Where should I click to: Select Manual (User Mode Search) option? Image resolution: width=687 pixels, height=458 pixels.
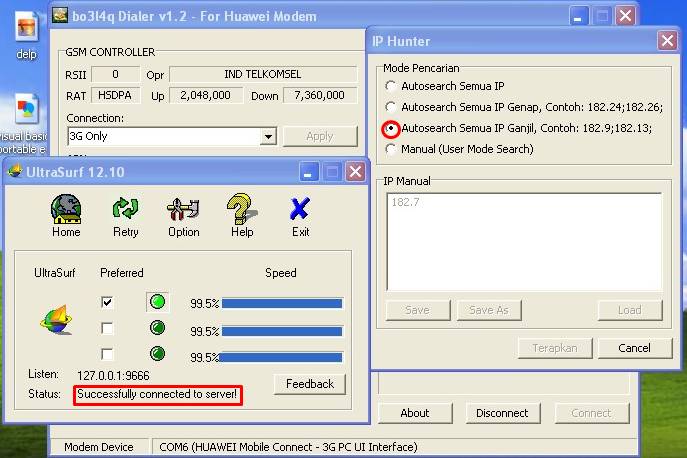[x=391, y=149]
